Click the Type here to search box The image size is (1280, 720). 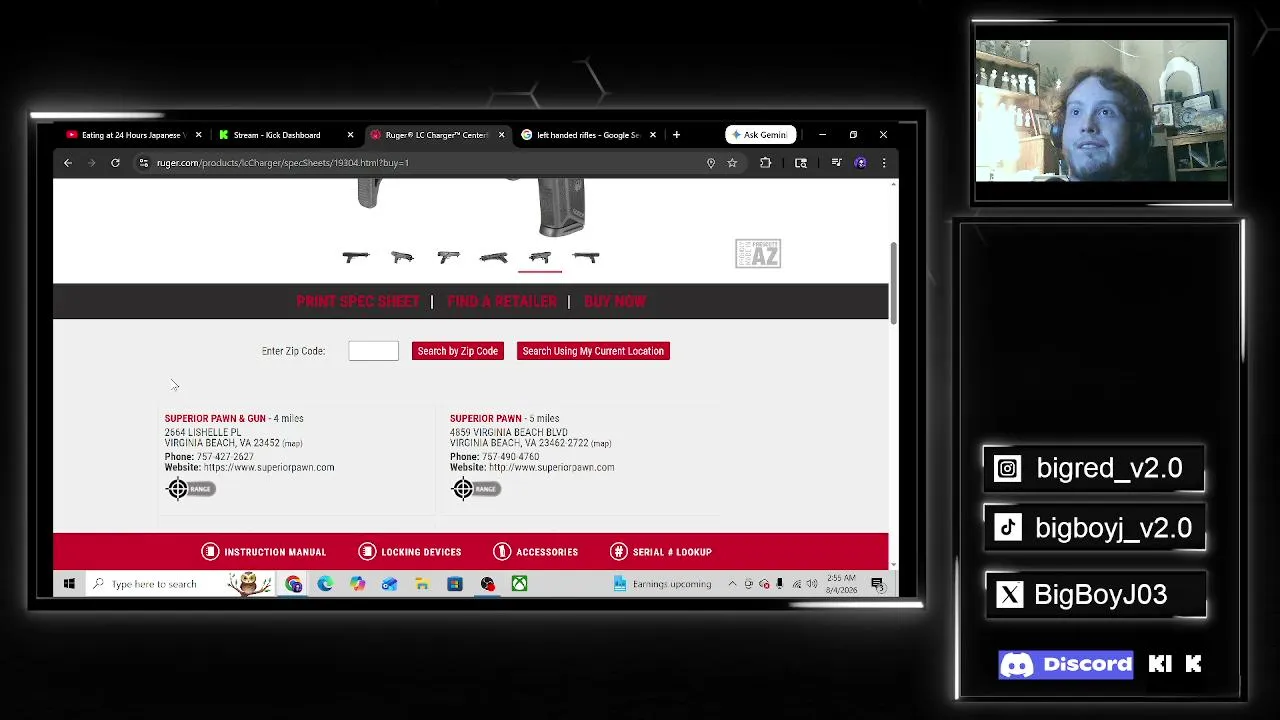click(x=181, y=584)
